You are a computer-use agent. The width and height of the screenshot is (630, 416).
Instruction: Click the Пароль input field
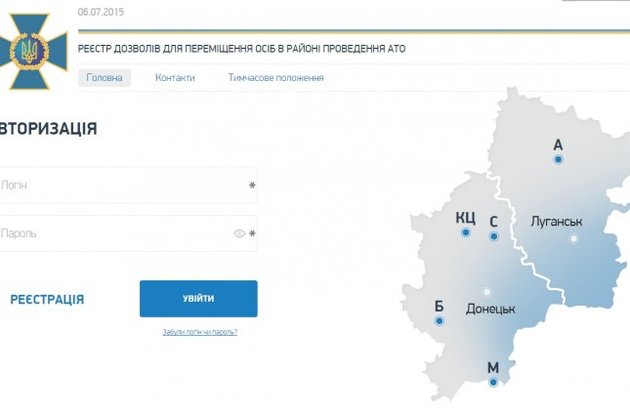[x=128, y=234]
